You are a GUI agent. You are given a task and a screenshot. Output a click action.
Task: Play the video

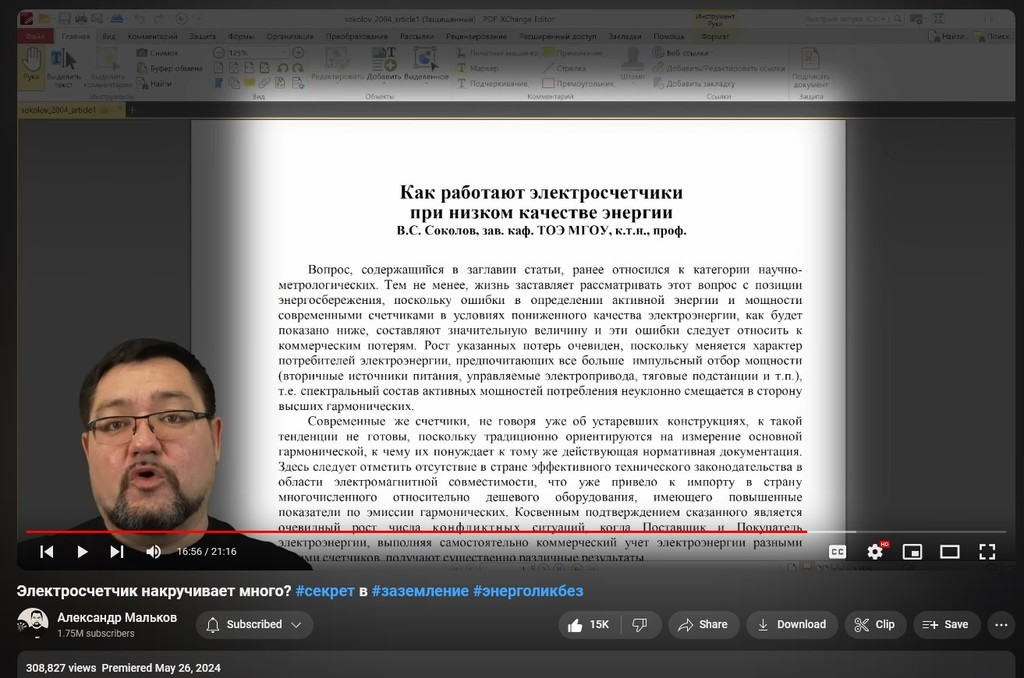tap(82, 551)
